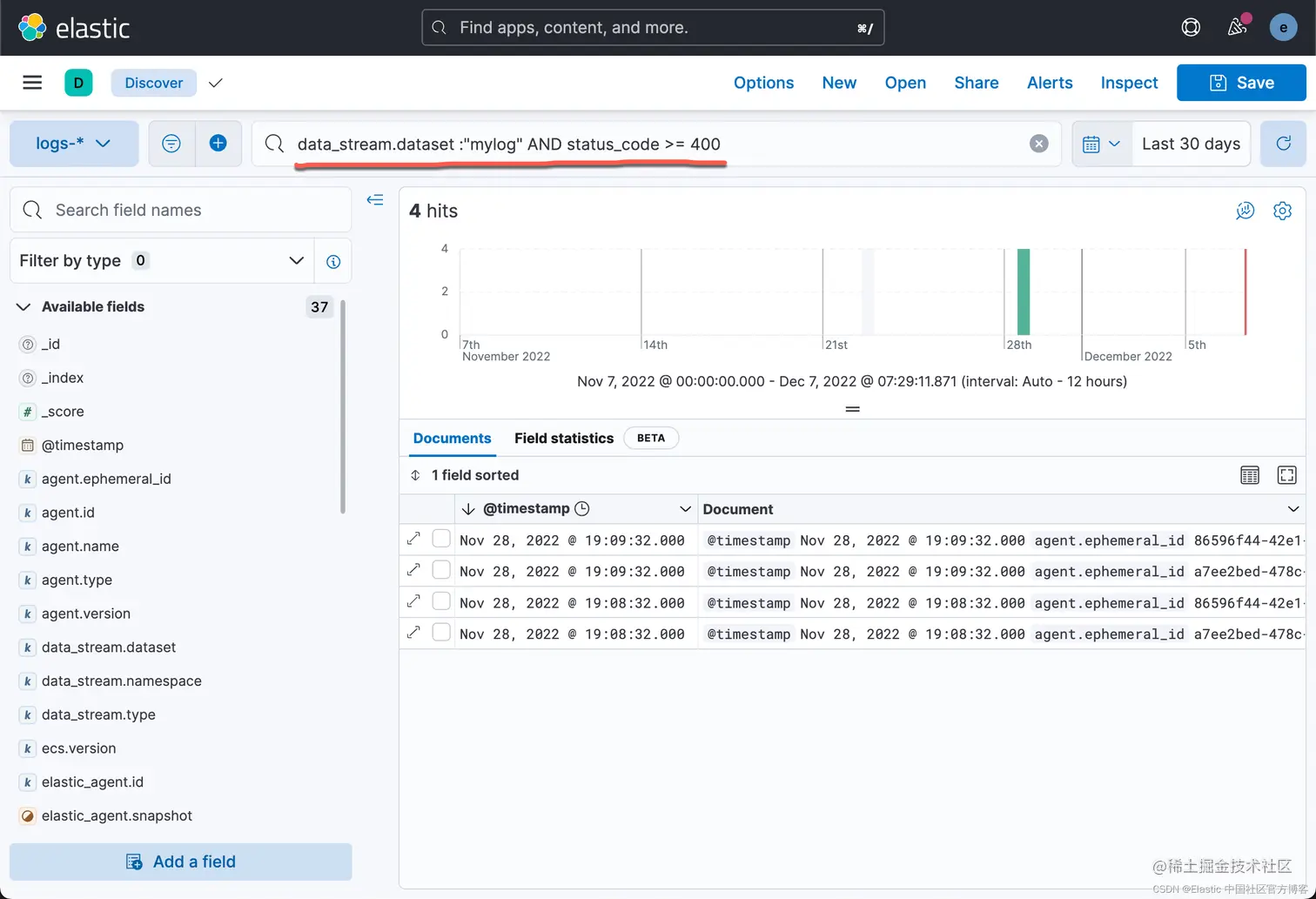Screen dimensions: 1316x899
Task: Click the field list scrollbar
Action: point(343,406)
